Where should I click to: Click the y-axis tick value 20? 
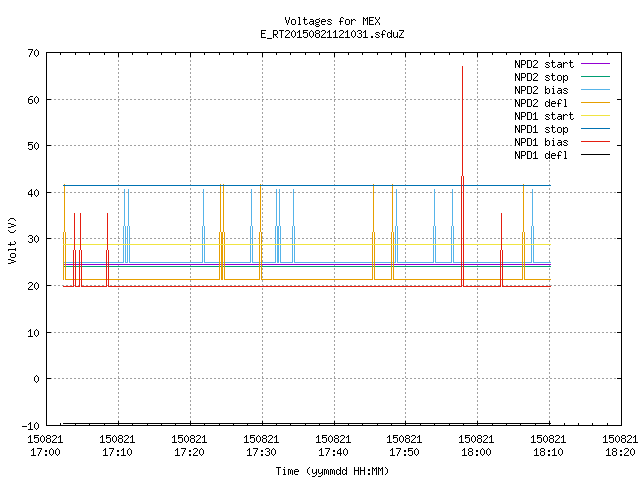click(x=34, y=286)
